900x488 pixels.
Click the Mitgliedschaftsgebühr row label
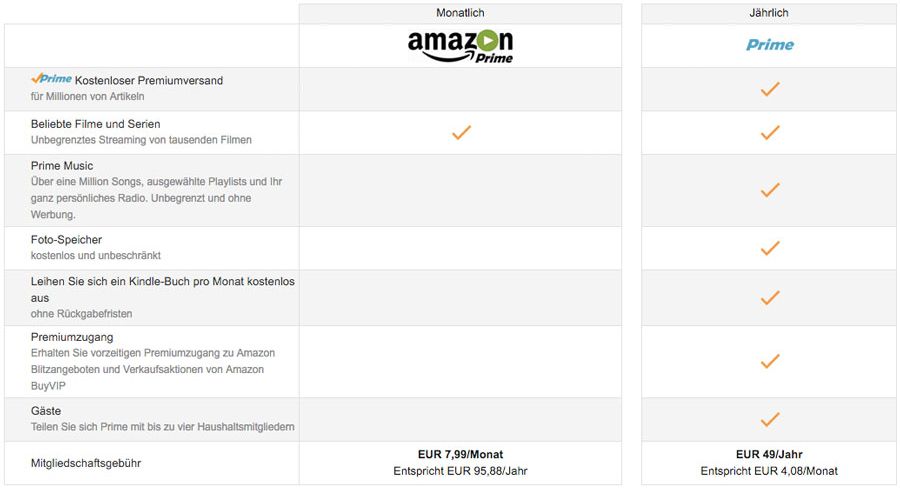click(86, 463)
